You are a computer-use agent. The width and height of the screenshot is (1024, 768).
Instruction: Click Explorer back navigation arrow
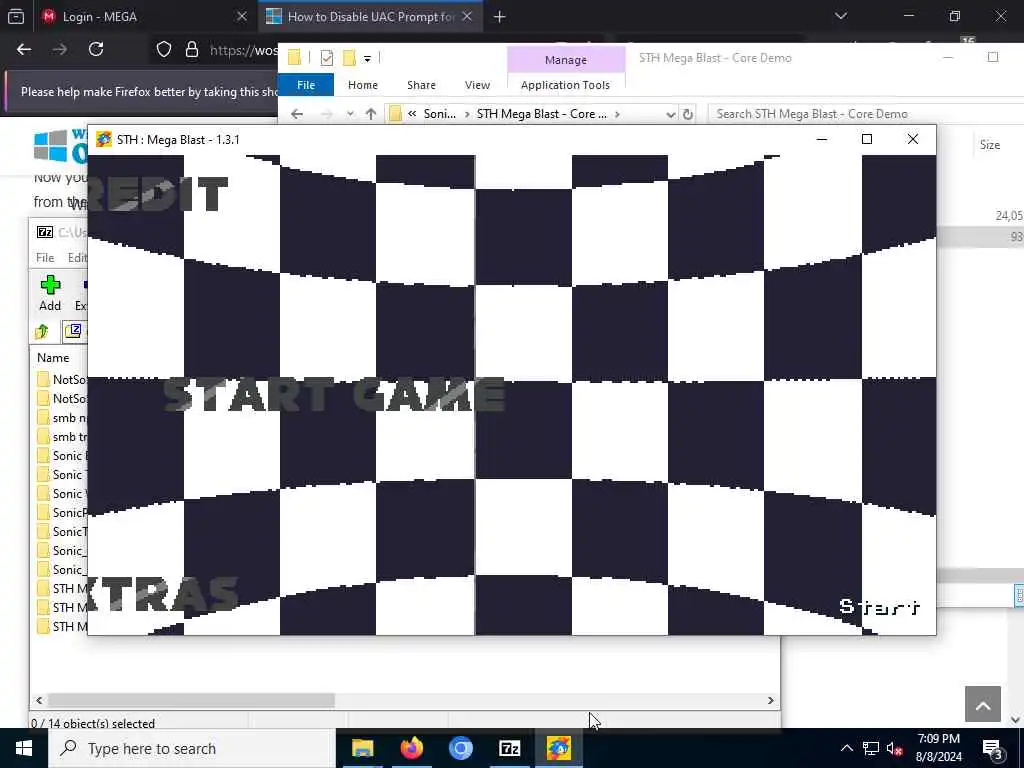(x=297, y=114)
